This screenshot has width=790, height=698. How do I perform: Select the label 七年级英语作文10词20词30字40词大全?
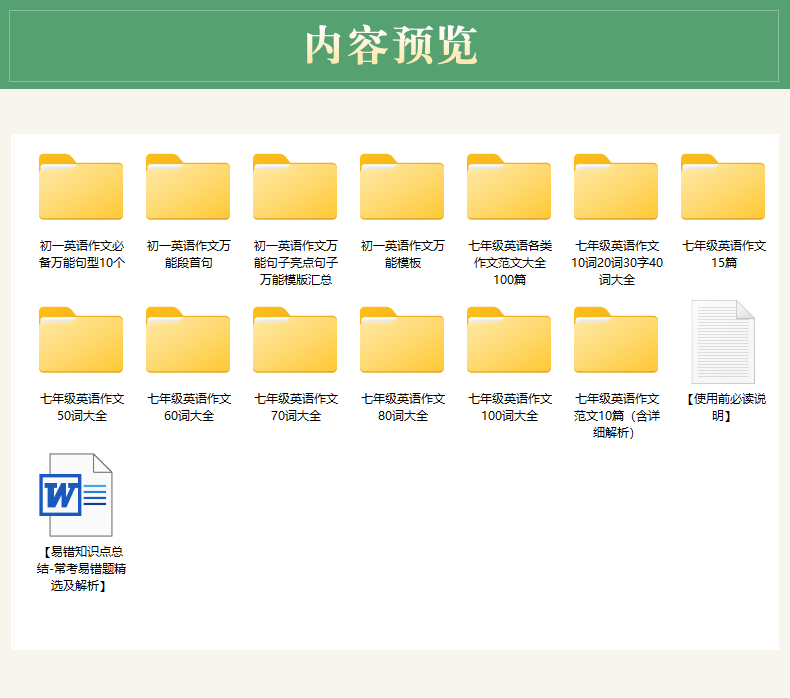click(617, 263)
